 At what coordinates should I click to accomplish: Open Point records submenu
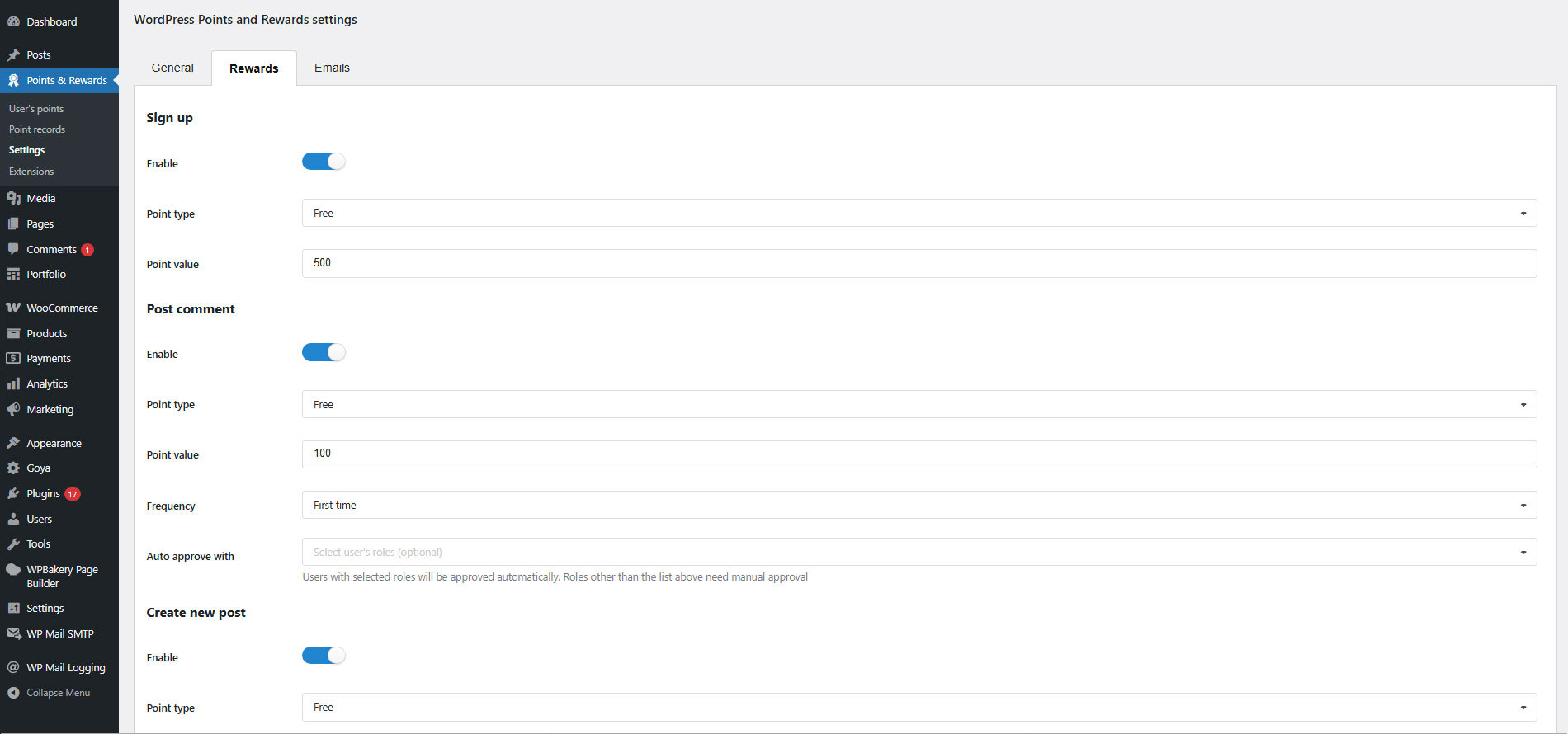pos(37,129)
